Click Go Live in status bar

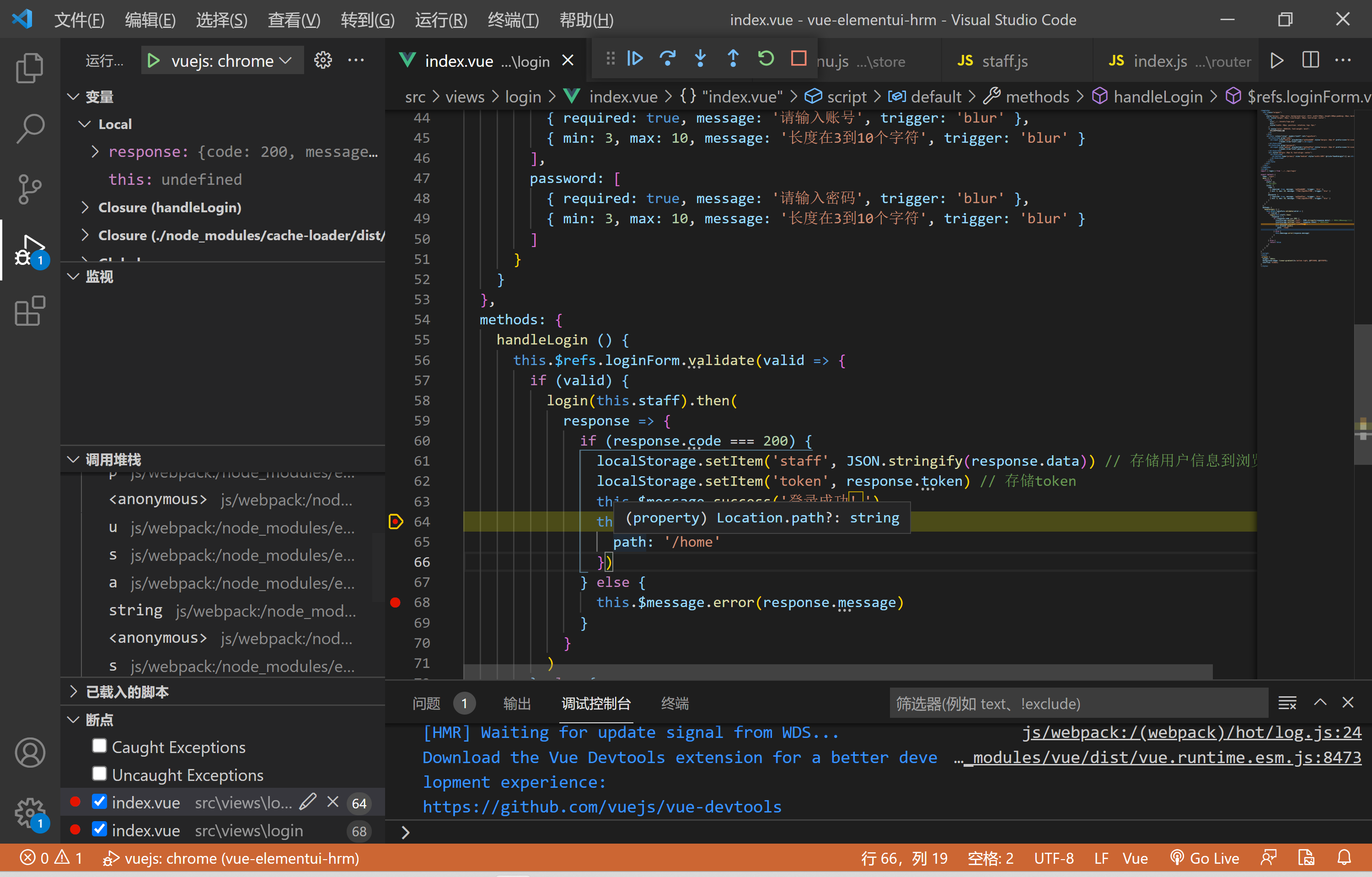coord(1205,858)
